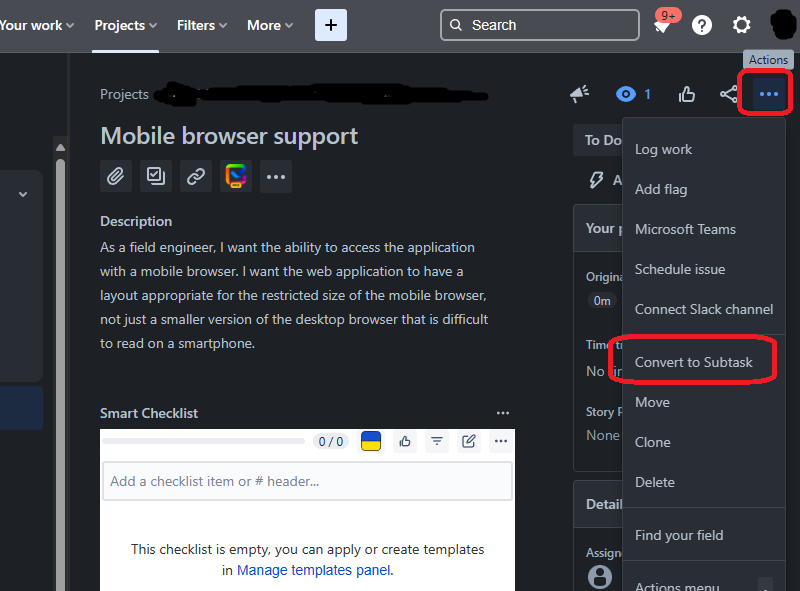This screenshot has height=591, width=800.
Task: Open the Settings gear icon
Action: (x=741, y=25)
